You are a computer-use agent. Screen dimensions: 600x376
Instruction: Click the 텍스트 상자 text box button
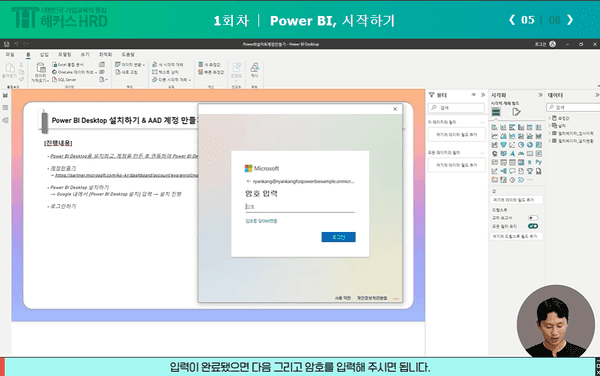165,72
